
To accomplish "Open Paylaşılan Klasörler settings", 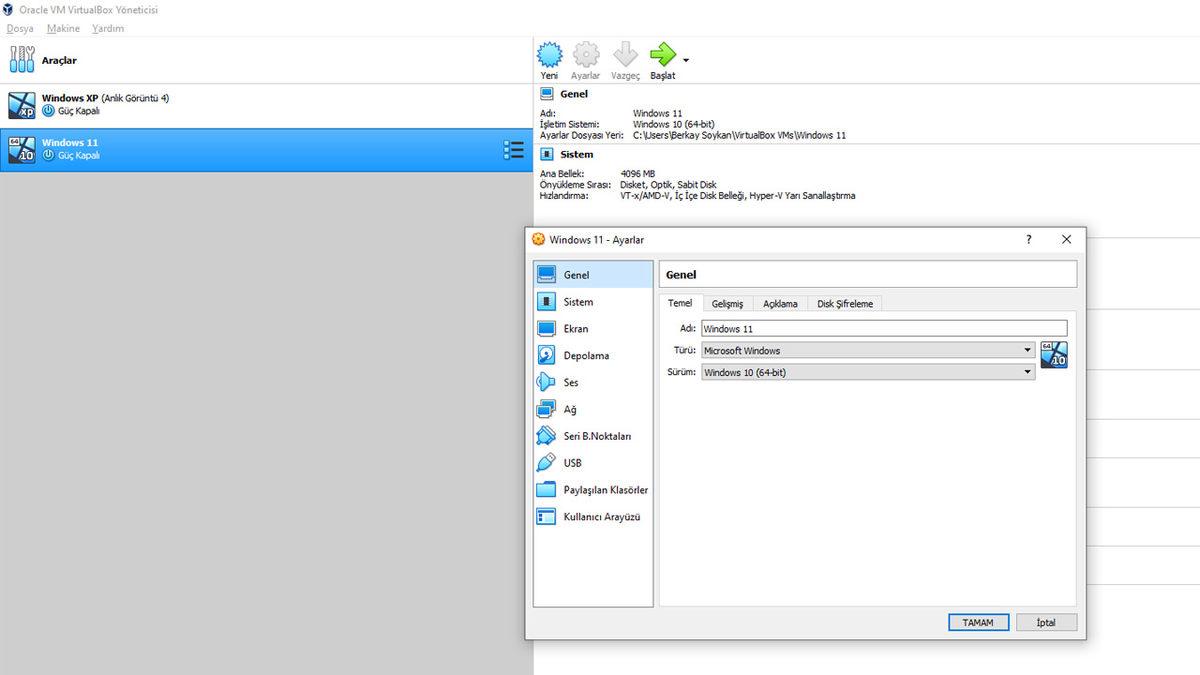I will 546,489.
